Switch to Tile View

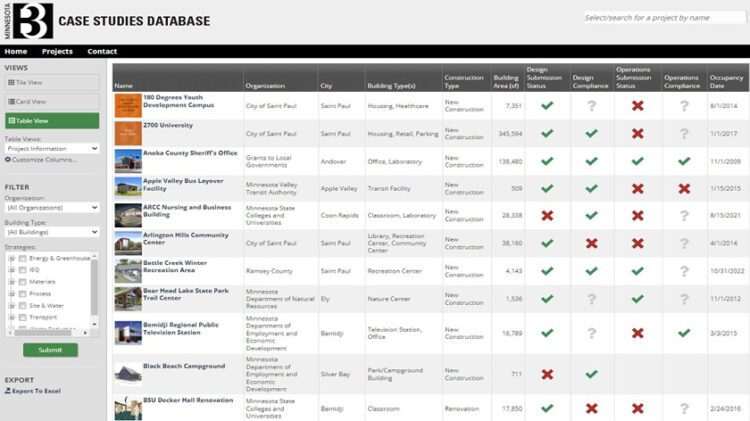coord(51,83)
